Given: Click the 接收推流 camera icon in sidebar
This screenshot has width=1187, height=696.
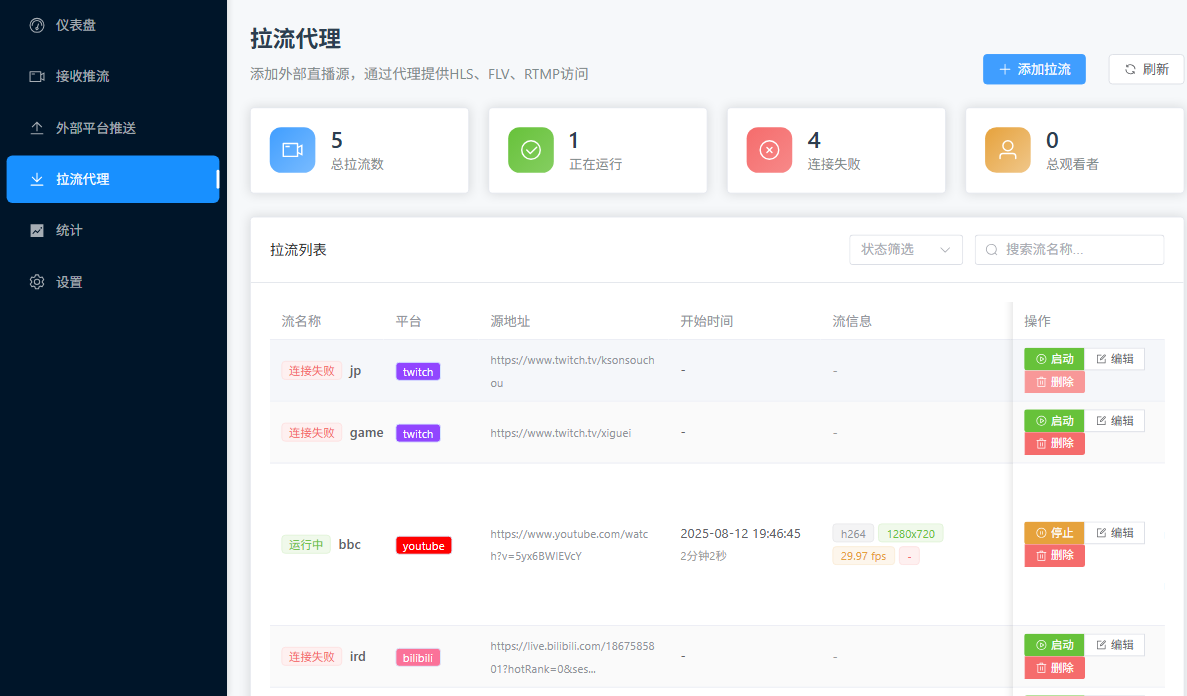Looking at the screenshot, I should coord(37,76).
